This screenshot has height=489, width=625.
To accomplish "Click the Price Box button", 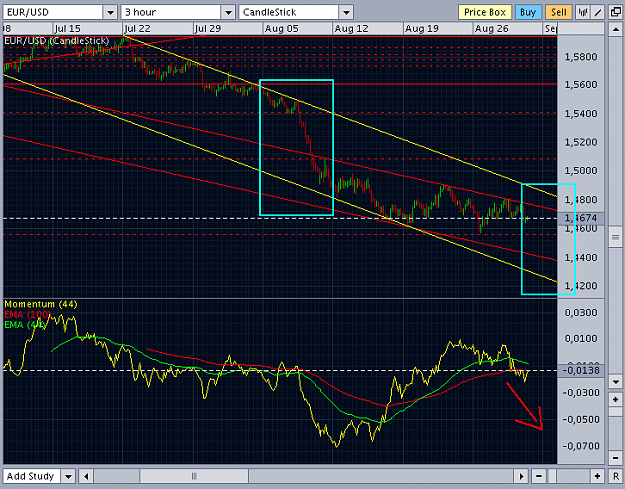I will (485, 12).
